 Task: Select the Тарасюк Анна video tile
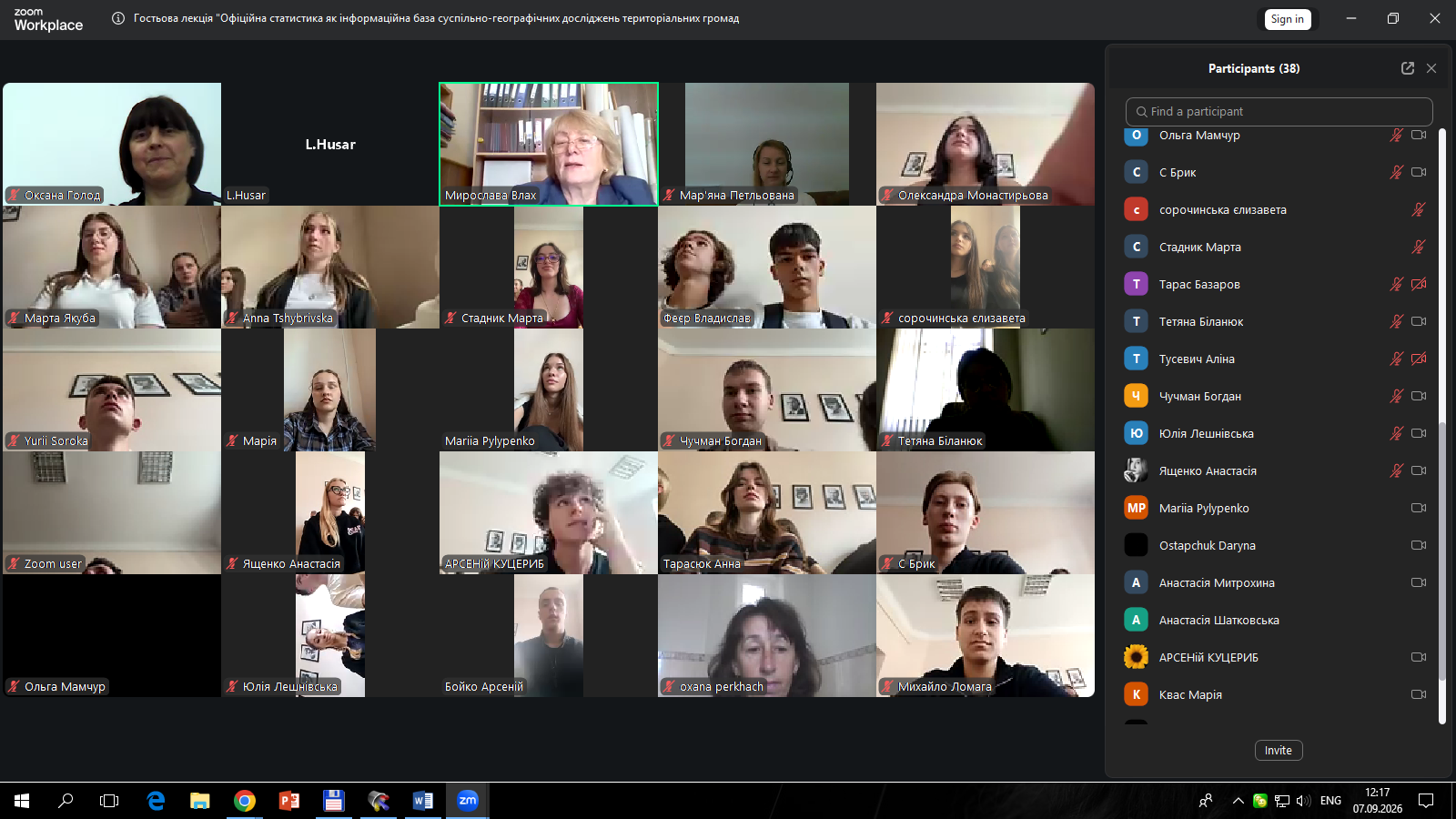(x=767, y=512)
